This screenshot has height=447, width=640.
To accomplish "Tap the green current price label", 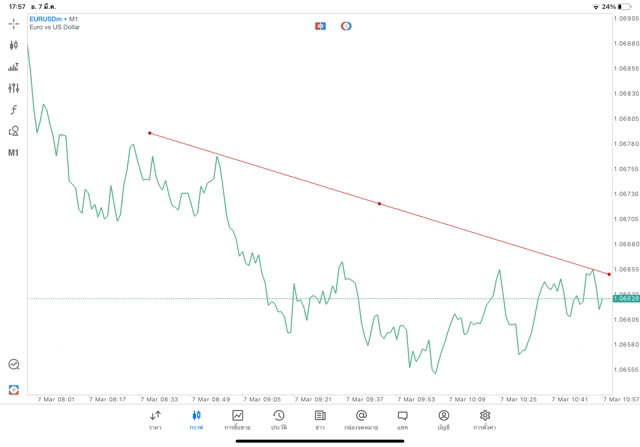I will tap(628, 298).
